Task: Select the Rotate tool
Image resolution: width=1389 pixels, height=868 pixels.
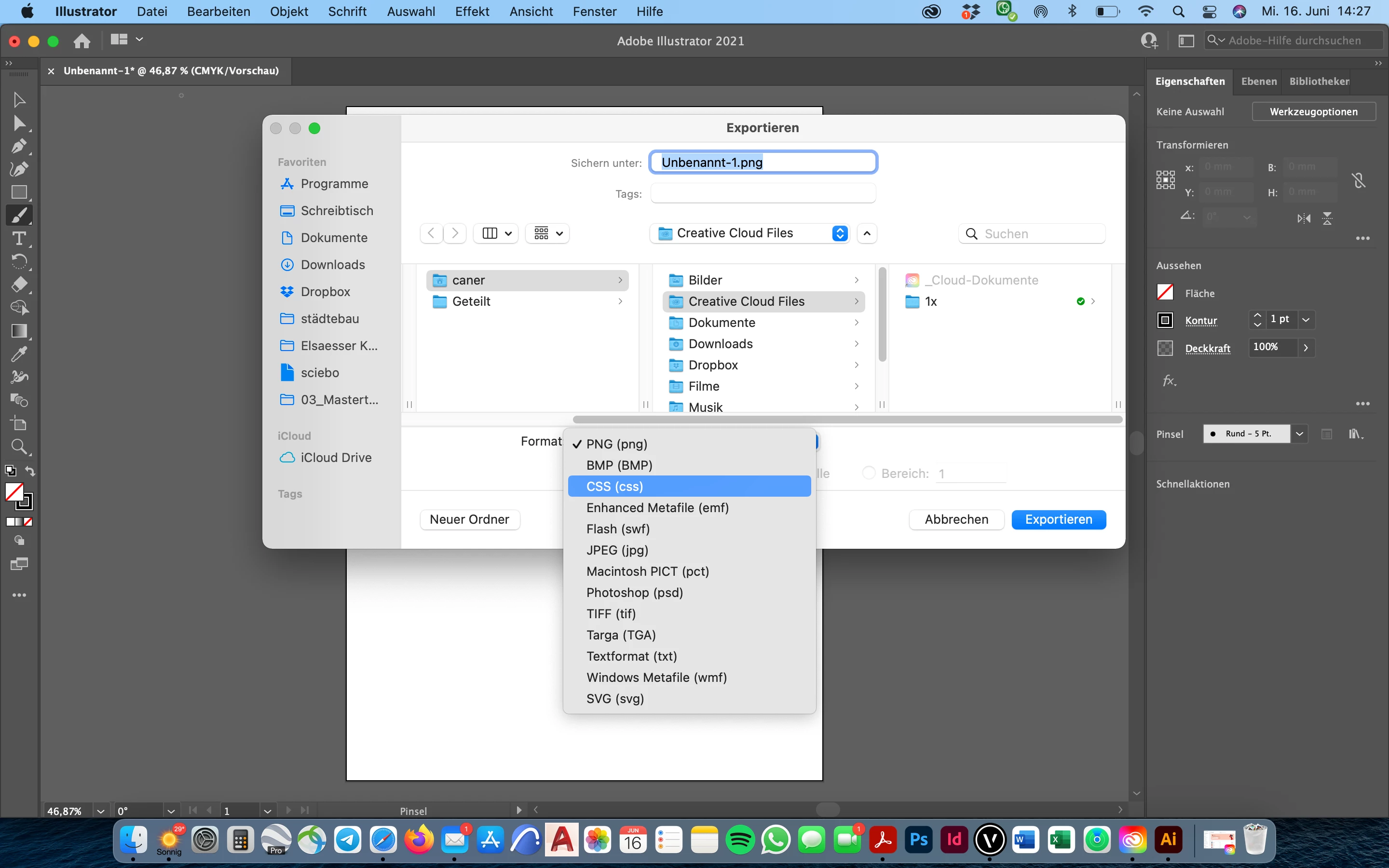Action: 19,262
